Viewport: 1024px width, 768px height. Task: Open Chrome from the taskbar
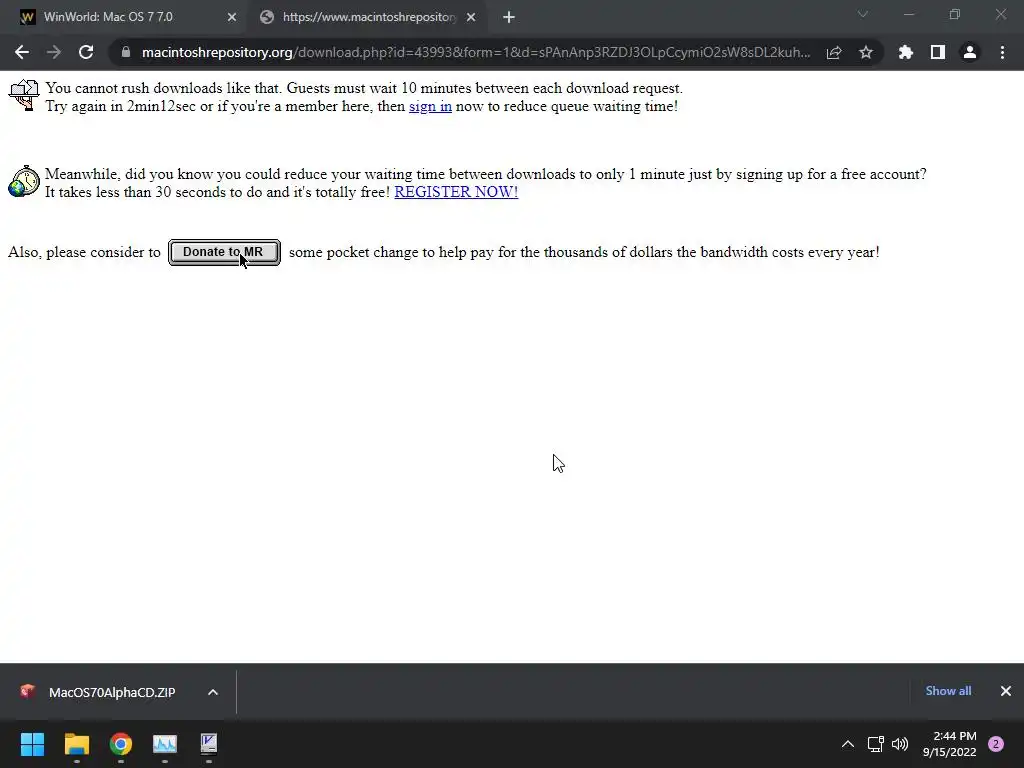(121, 744)
